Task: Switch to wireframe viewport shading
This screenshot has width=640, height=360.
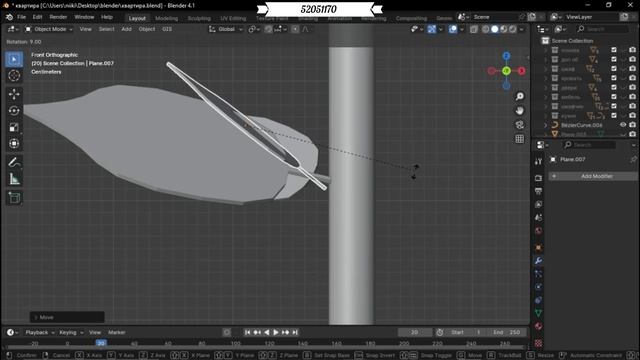Action: click(486, 29)
